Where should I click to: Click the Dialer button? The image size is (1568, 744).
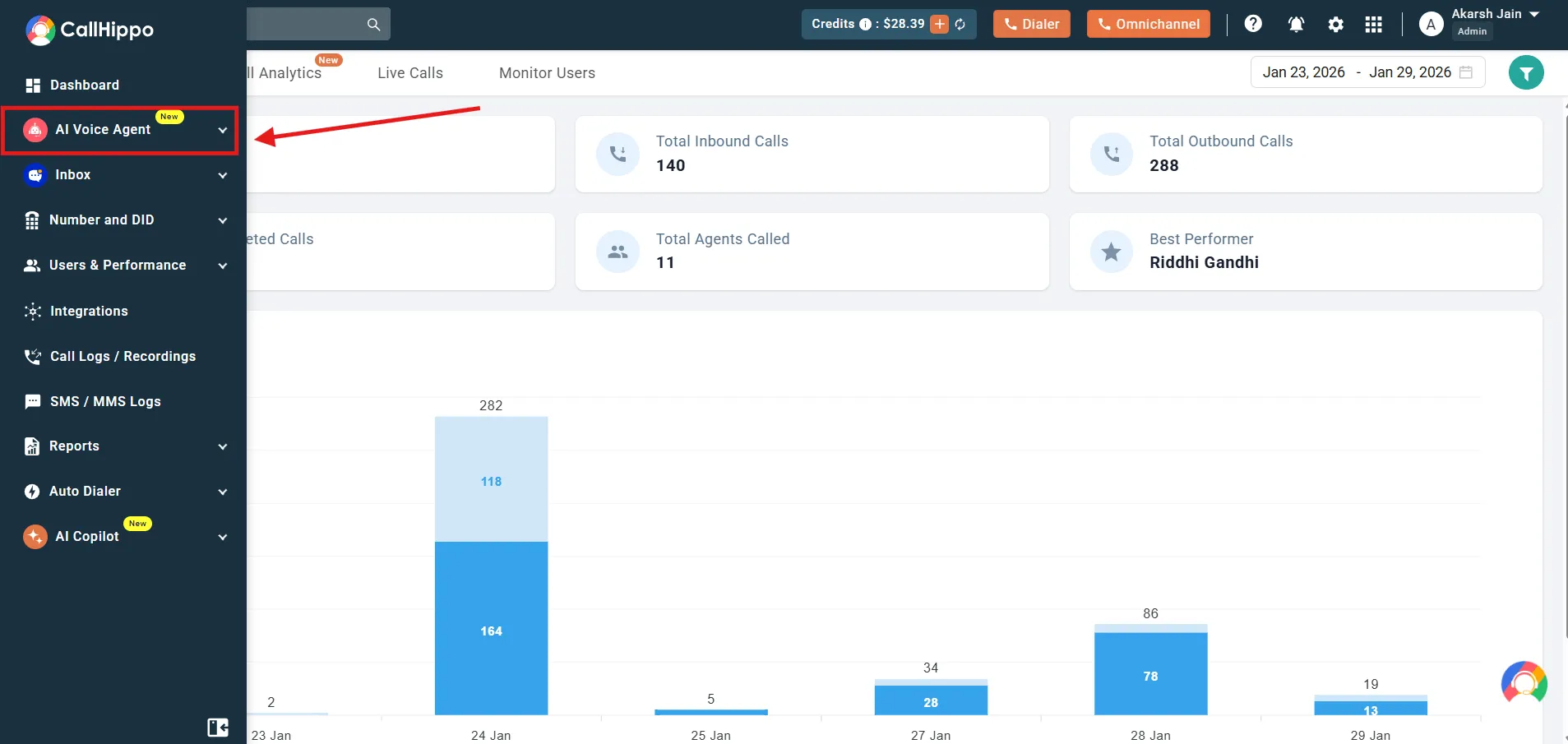[x=1031, y=24]
